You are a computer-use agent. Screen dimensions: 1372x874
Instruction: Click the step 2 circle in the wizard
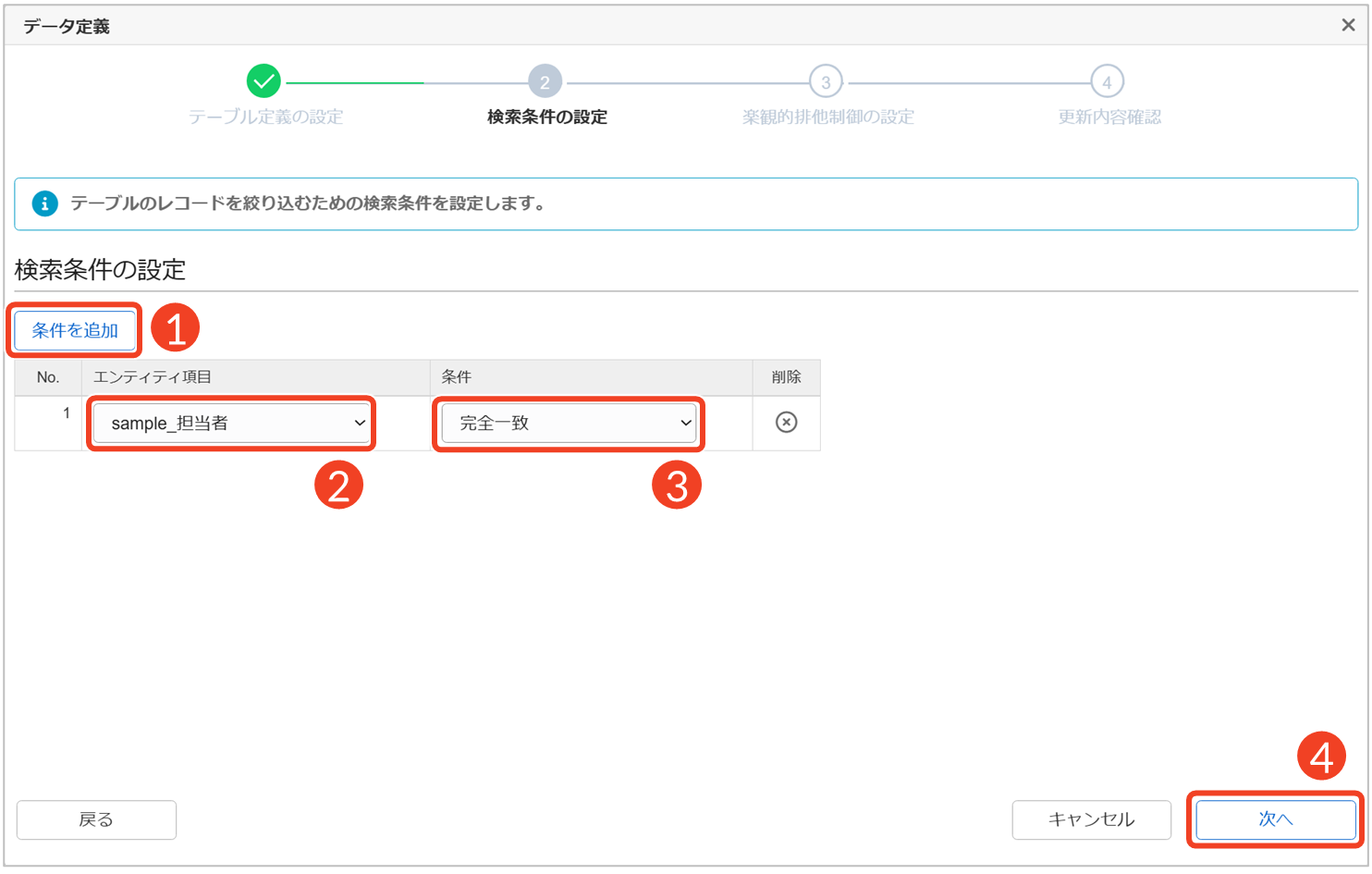pos(545,81)
